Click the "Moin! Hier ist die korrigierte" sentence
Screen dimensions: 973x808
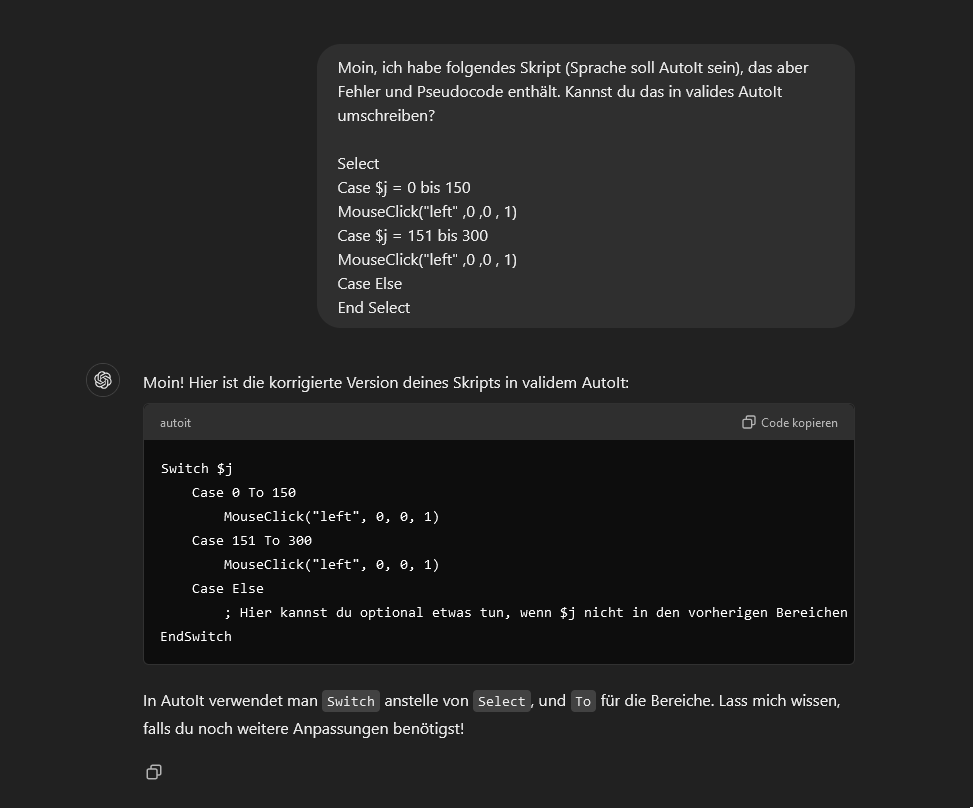[x=386, y=382]
